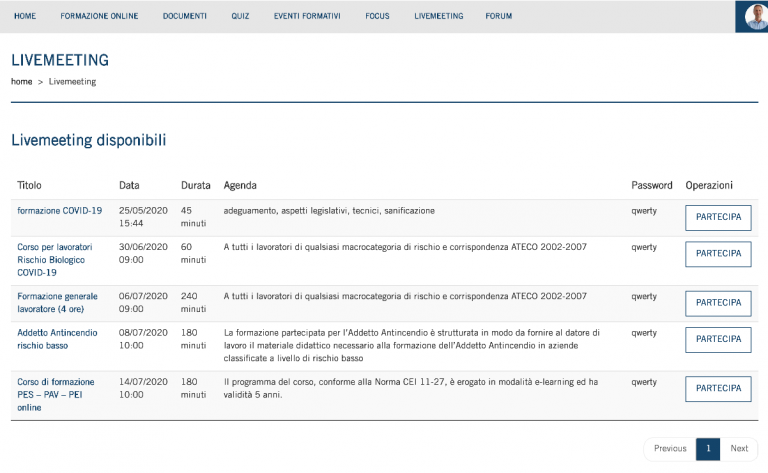
Task: Click qwerty password in Formazione generale row
Action: pyautogui.click(x=644, y=297)
